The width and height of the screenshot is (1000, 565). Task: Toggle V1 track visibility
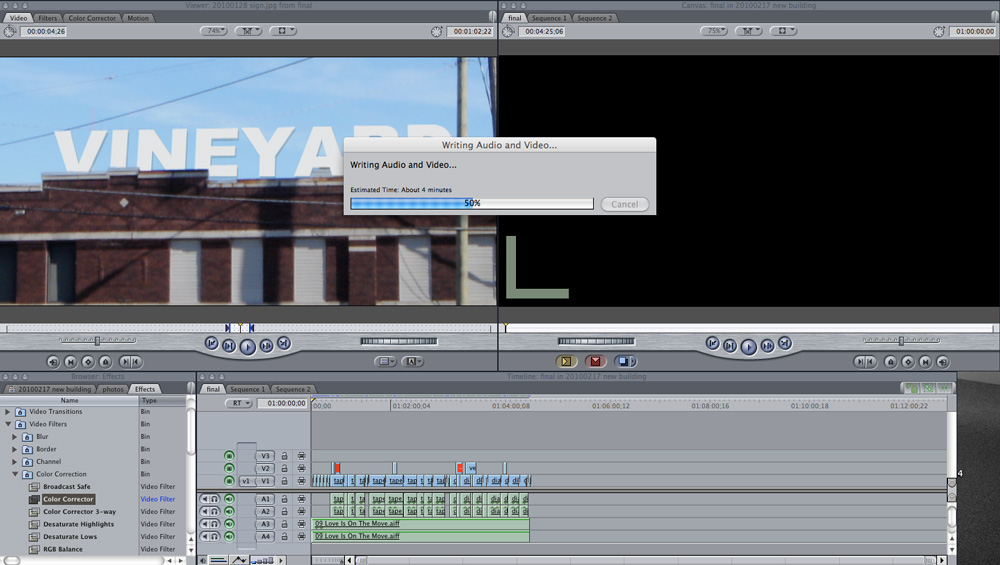229,481
